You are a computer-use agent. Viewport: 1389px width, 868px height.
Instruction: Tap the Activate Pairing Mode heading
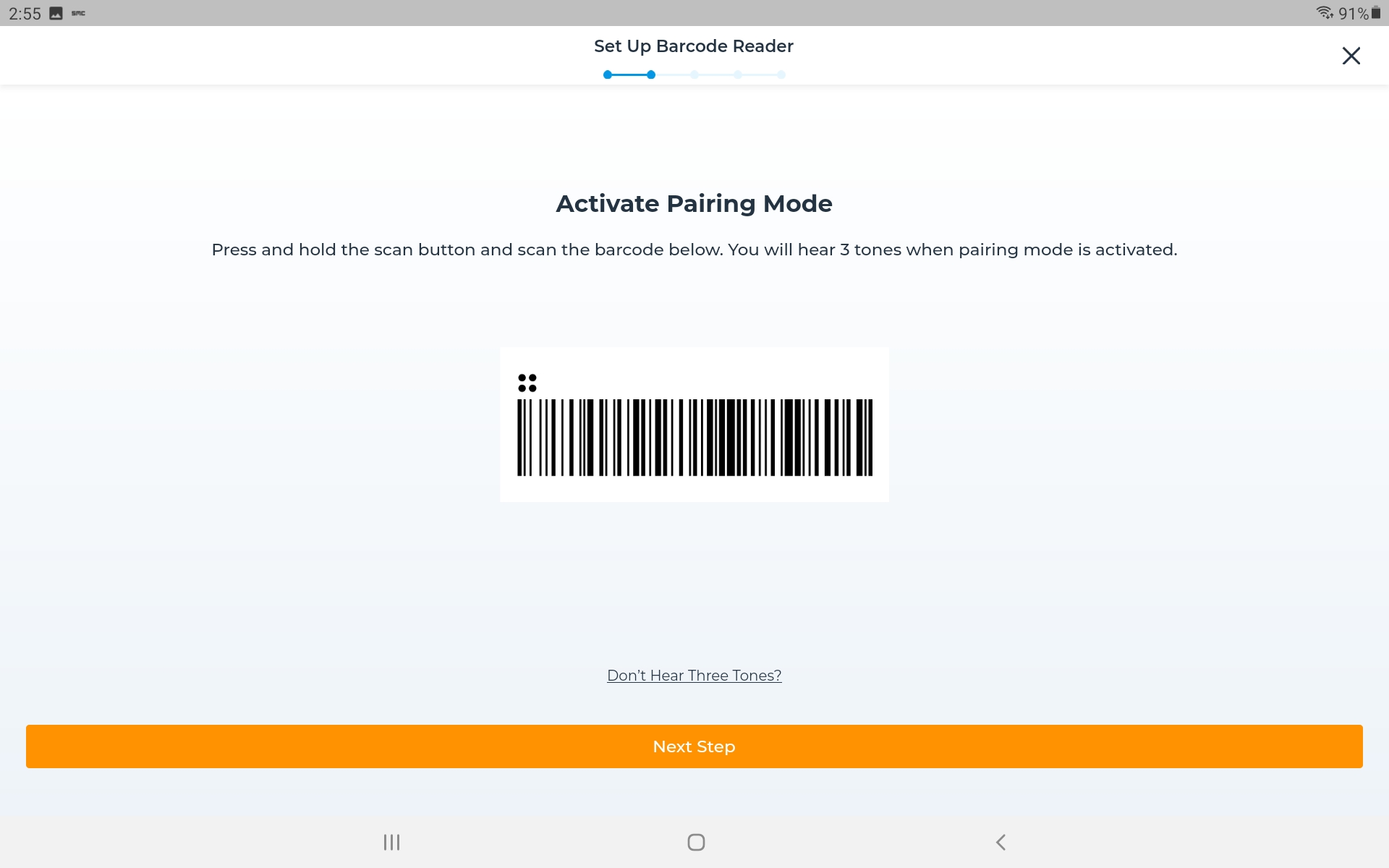[x=694, y=204]
